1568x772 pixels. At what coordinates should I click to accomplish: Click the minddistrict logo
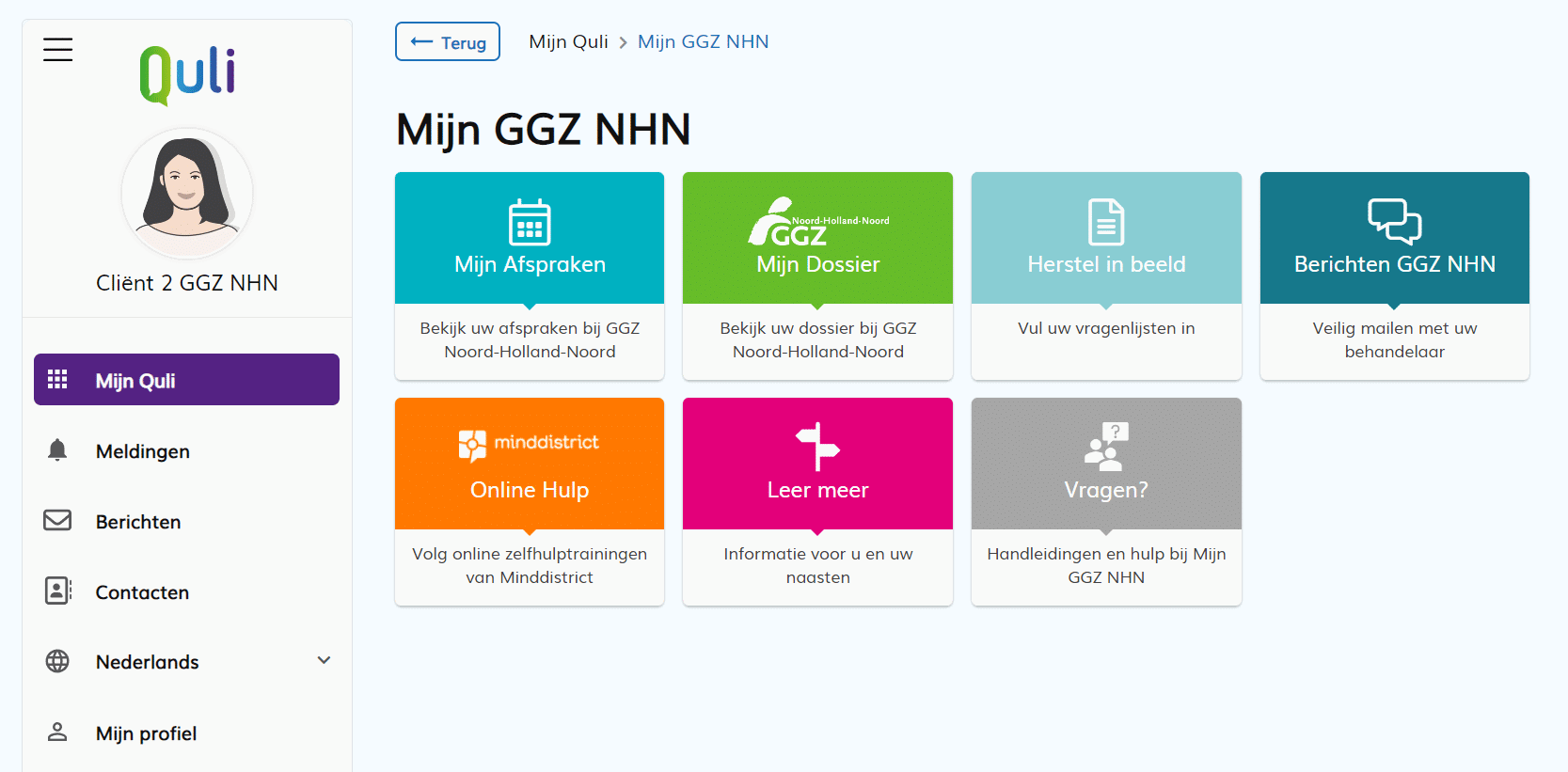pos(529,445)
